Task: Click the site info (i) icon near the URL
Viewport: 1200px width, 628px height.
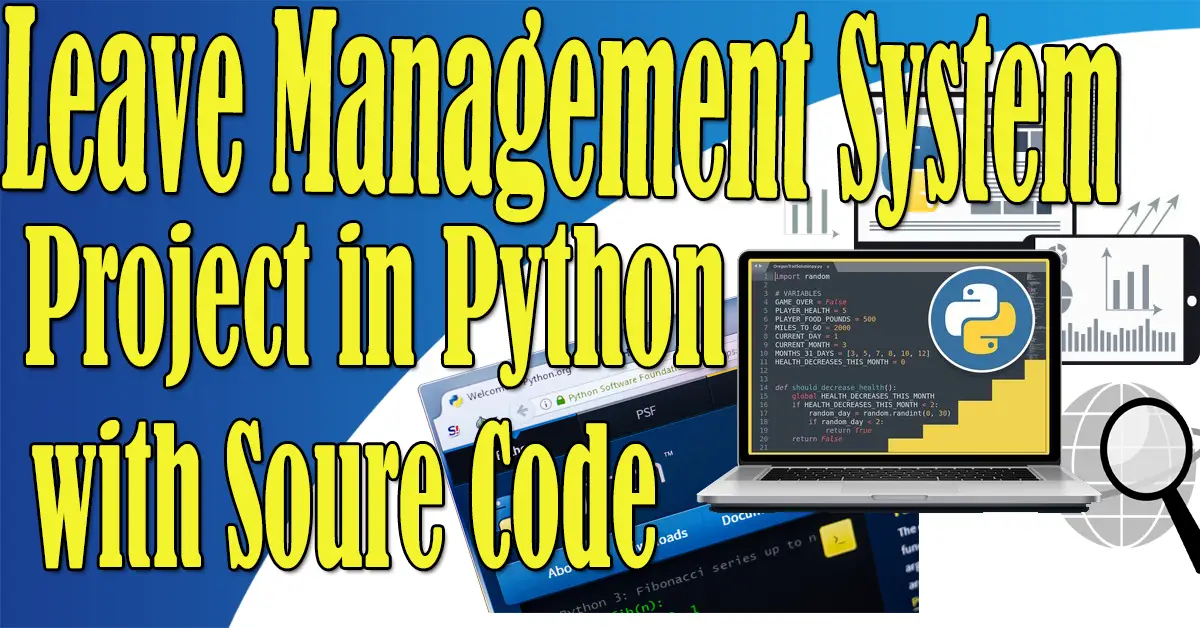Action: [545, 404]
